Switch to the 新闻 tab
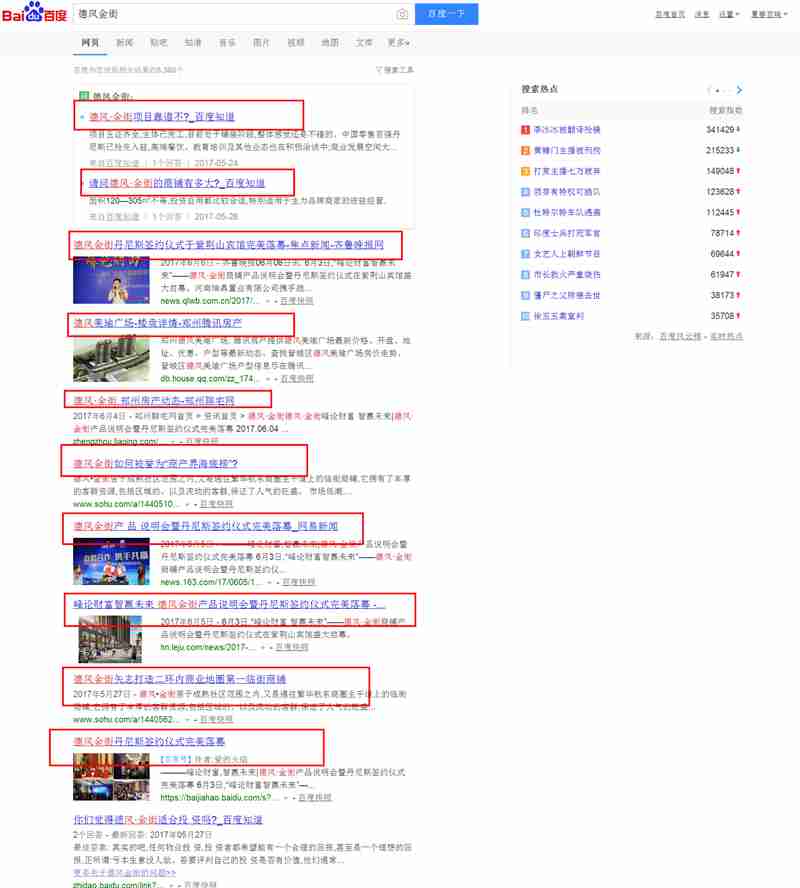This screenshot has width=800, height=888. pyautogui.click(x=125, y=43)
